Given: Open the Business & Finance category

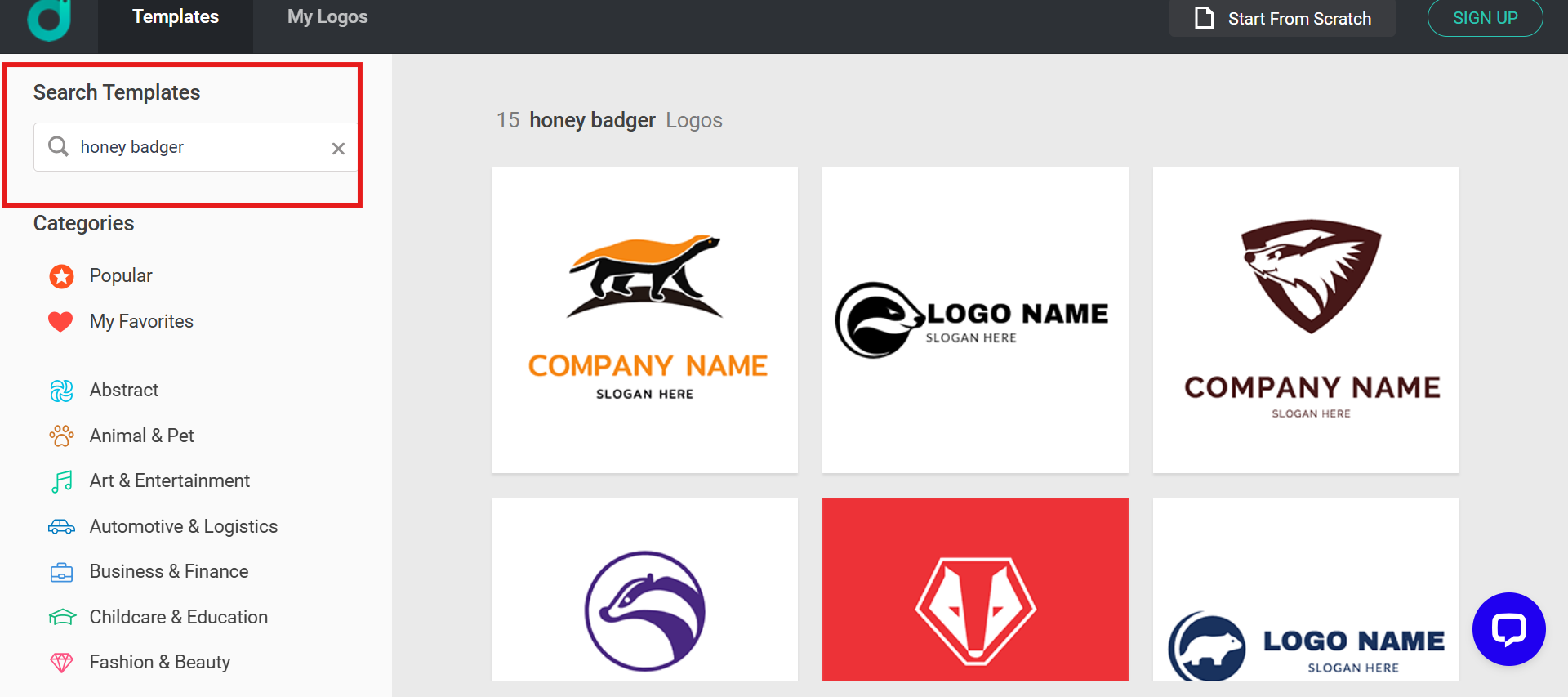Looking at the screenshot, I should tap(169, 572).
